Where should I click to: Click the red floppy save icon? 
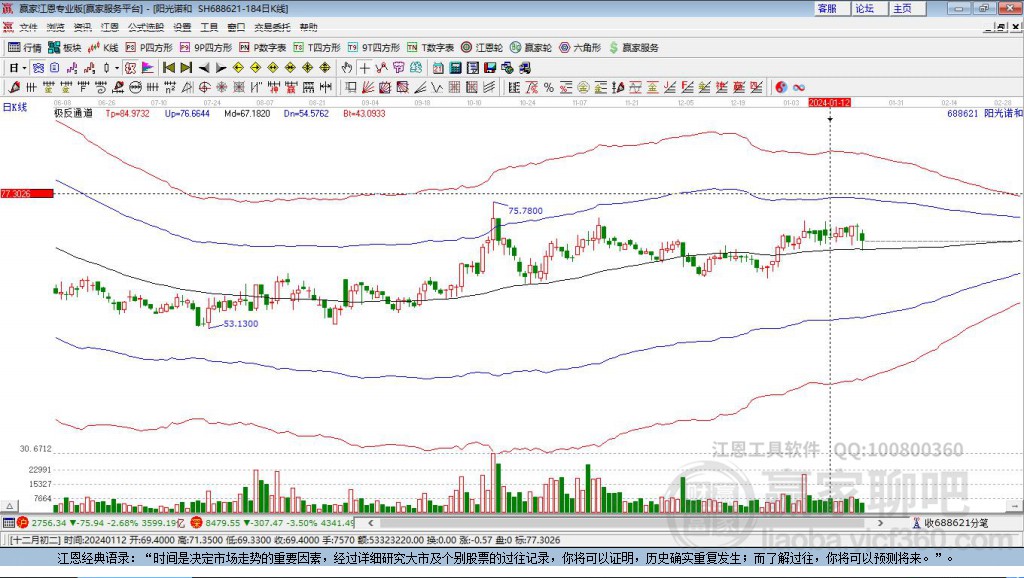(490, 68)
